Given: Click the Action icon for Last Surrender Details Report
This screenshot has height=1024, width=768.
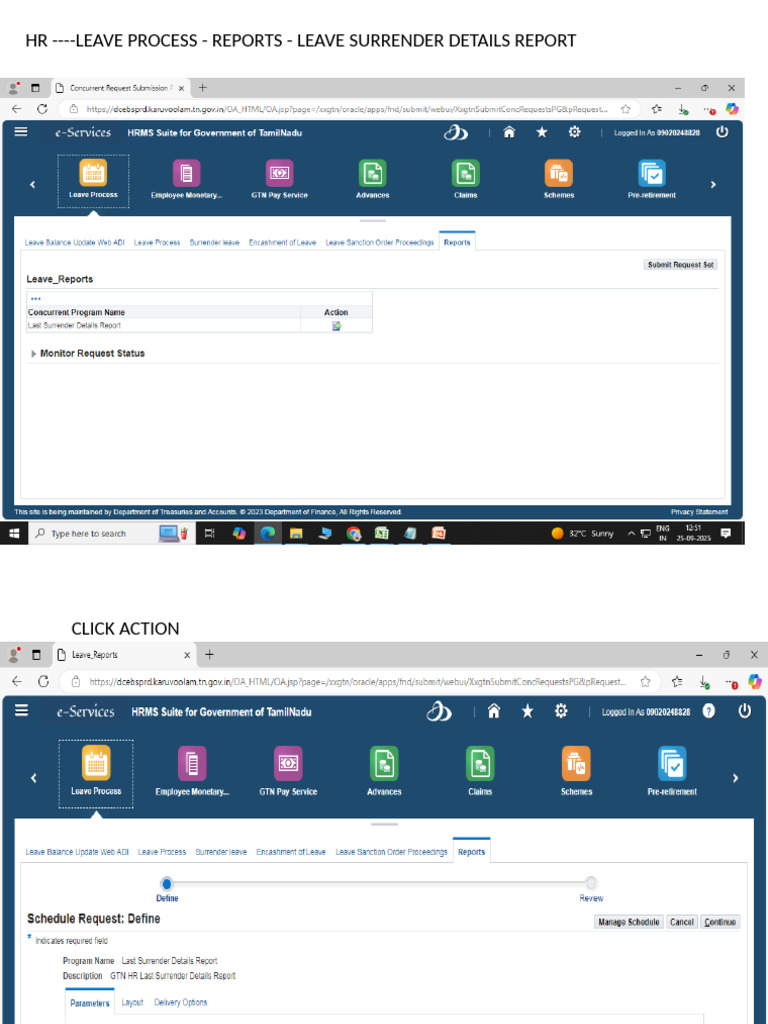Looking at the screenshot, I should (336, 326).
